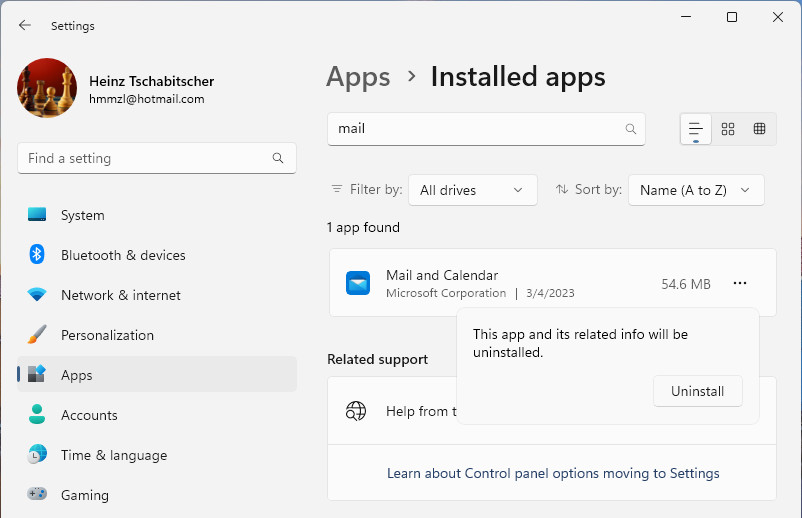Click the Network wifi icon
This screenshot has width=802, height=518.
coord(37,294)
